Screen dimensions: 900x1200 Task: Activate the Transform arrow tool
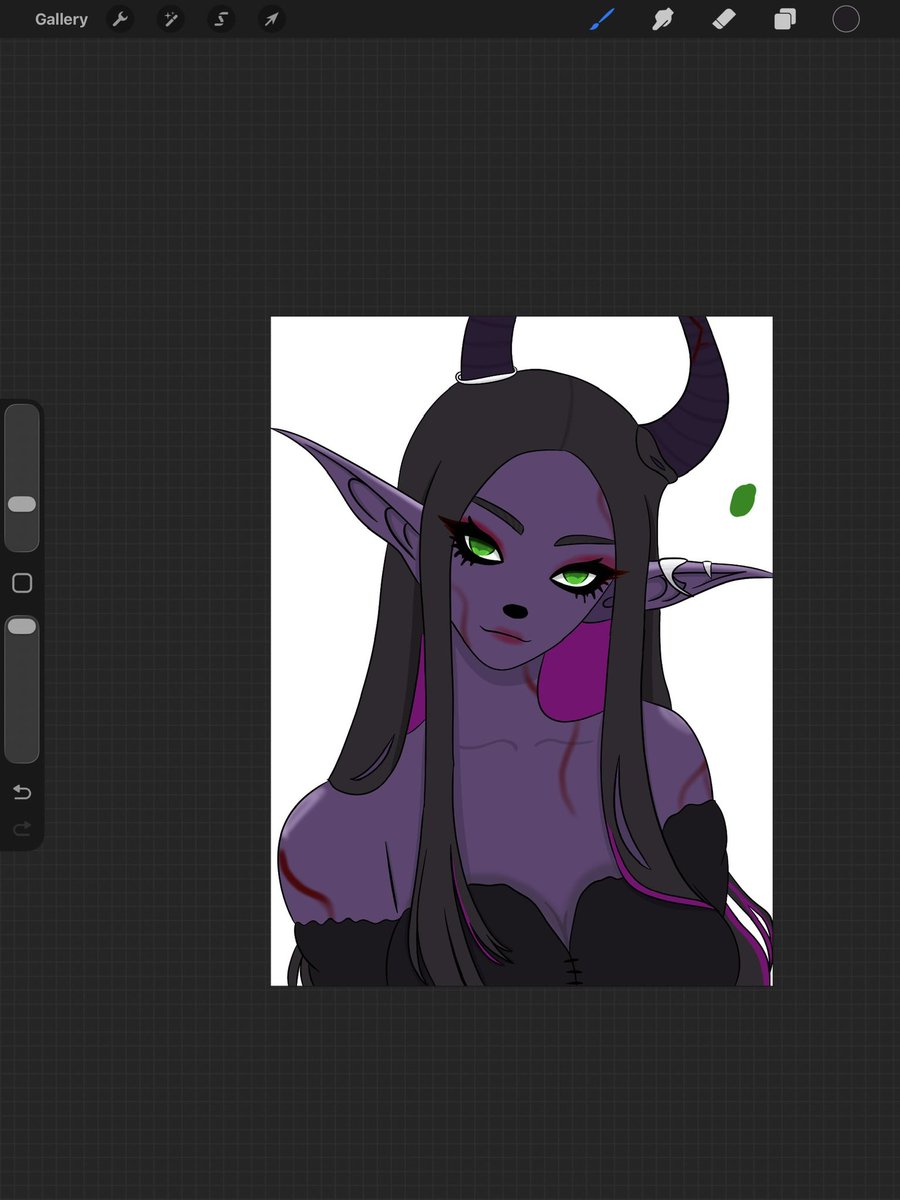(x=271, y=19)
